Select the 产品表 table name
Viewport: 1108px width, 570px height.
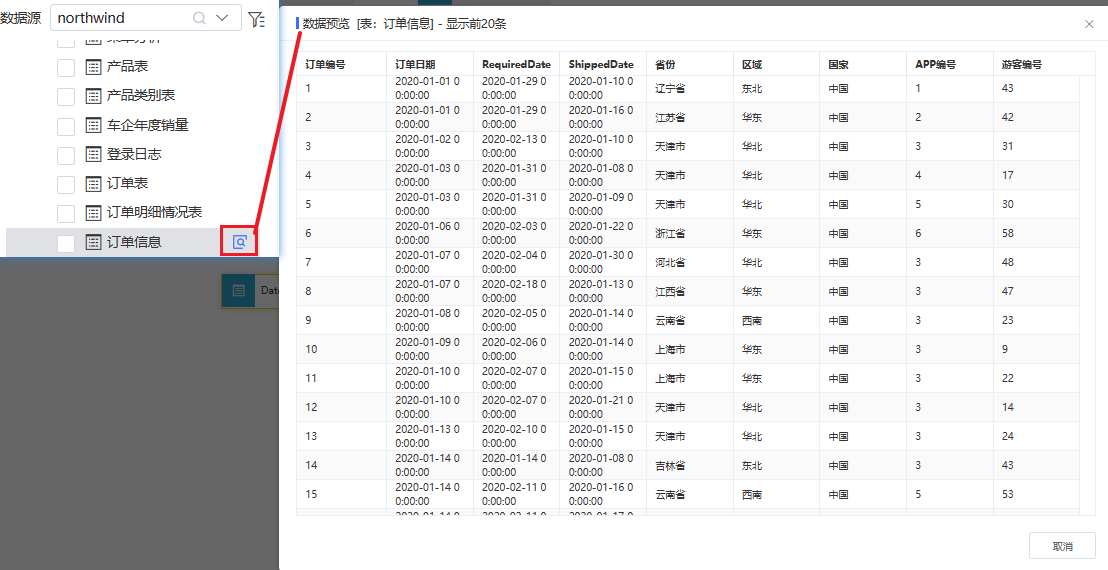coord(127,66)
